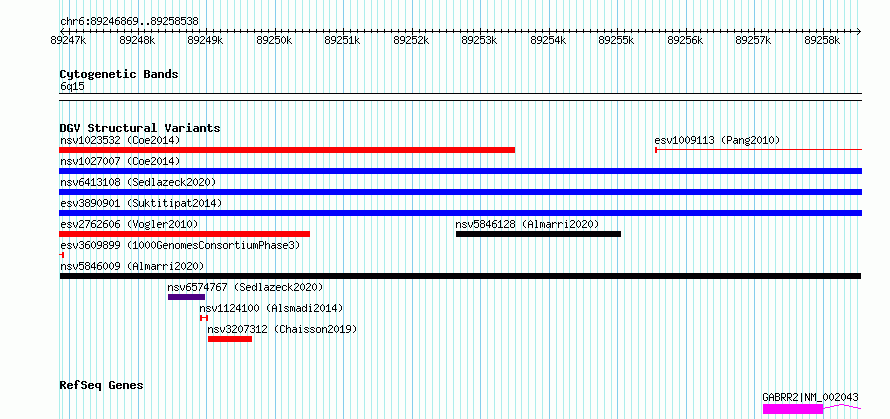
Task: Click the Cytogenetic Bands track title
Action: 119,74
